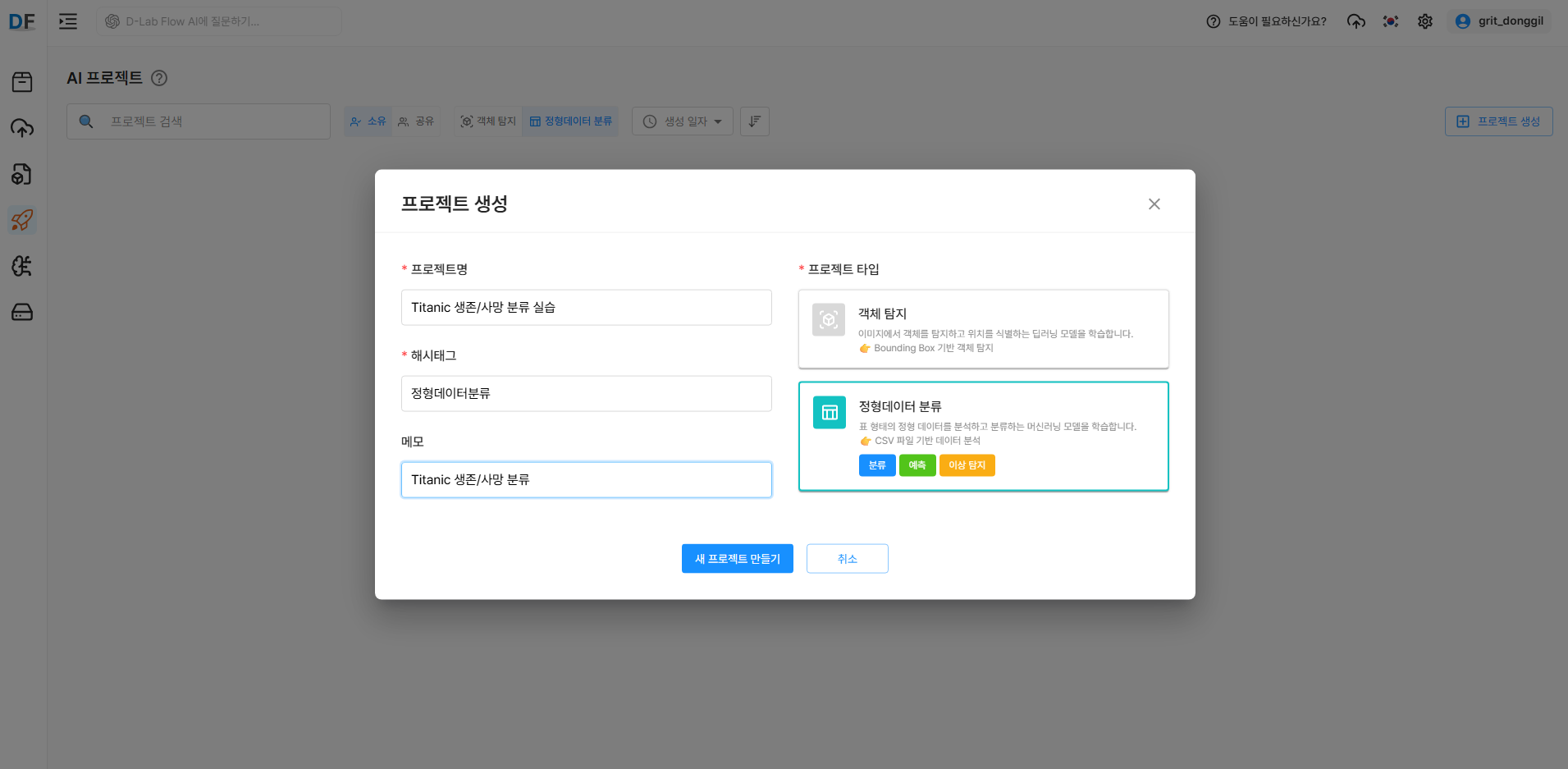Disable the 정형데이터 분류 filter chip
The height and width of the screenshot is (769, 1568).
coord(569,121)
